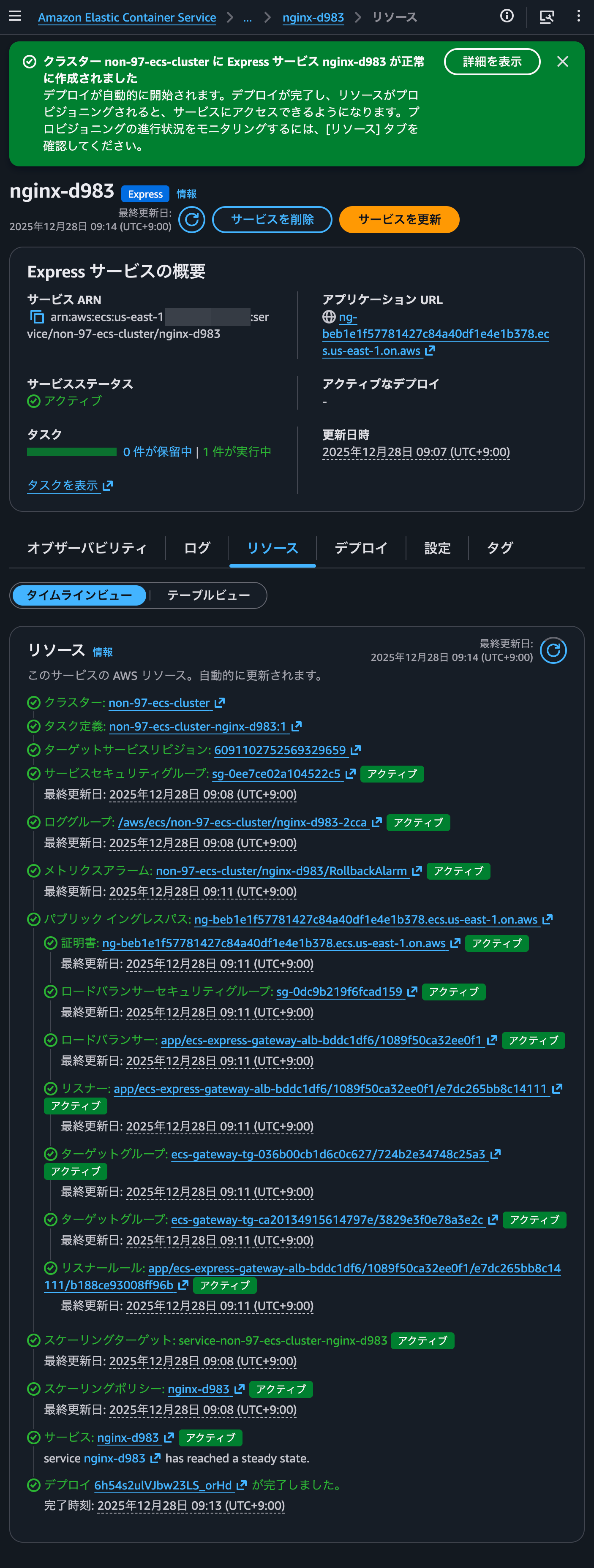Click the info circle icon in header
Viewport: 594px width, 1568px height.
[x=507, y=16]
